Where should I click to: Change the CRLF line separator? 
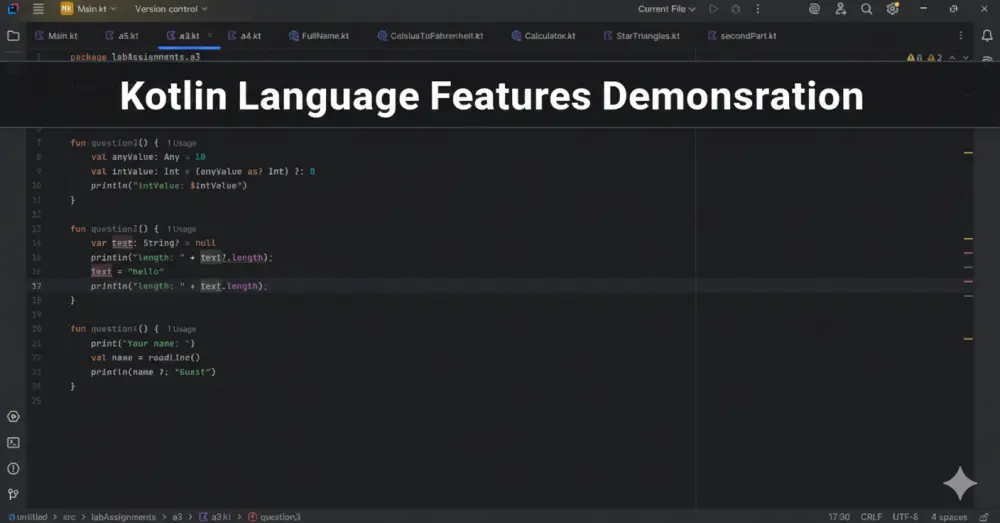click(x=871, y=517)
